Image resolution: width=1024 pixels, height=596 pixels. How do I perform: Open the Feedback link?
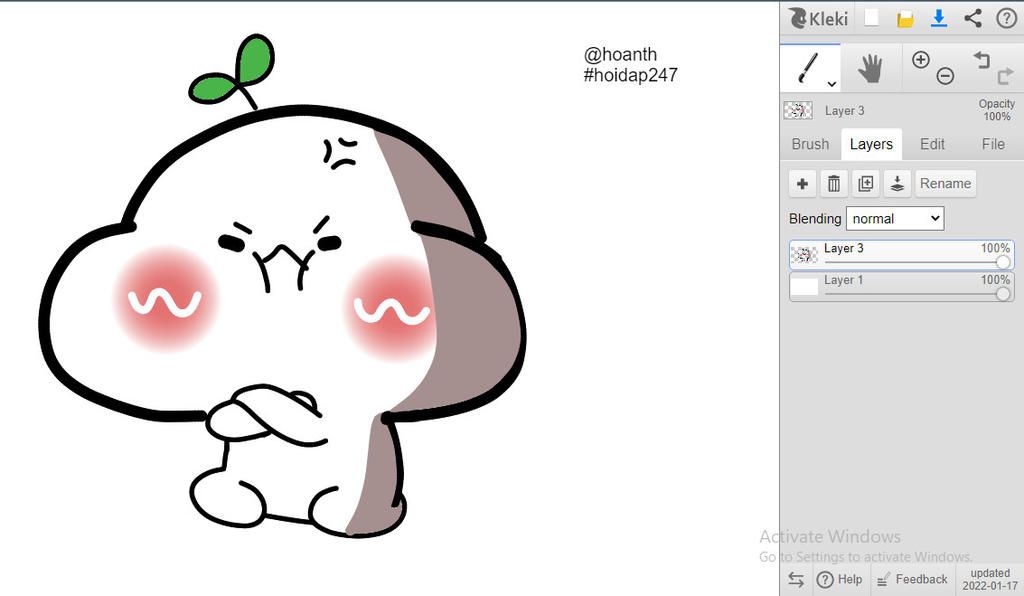click(912, 579)
